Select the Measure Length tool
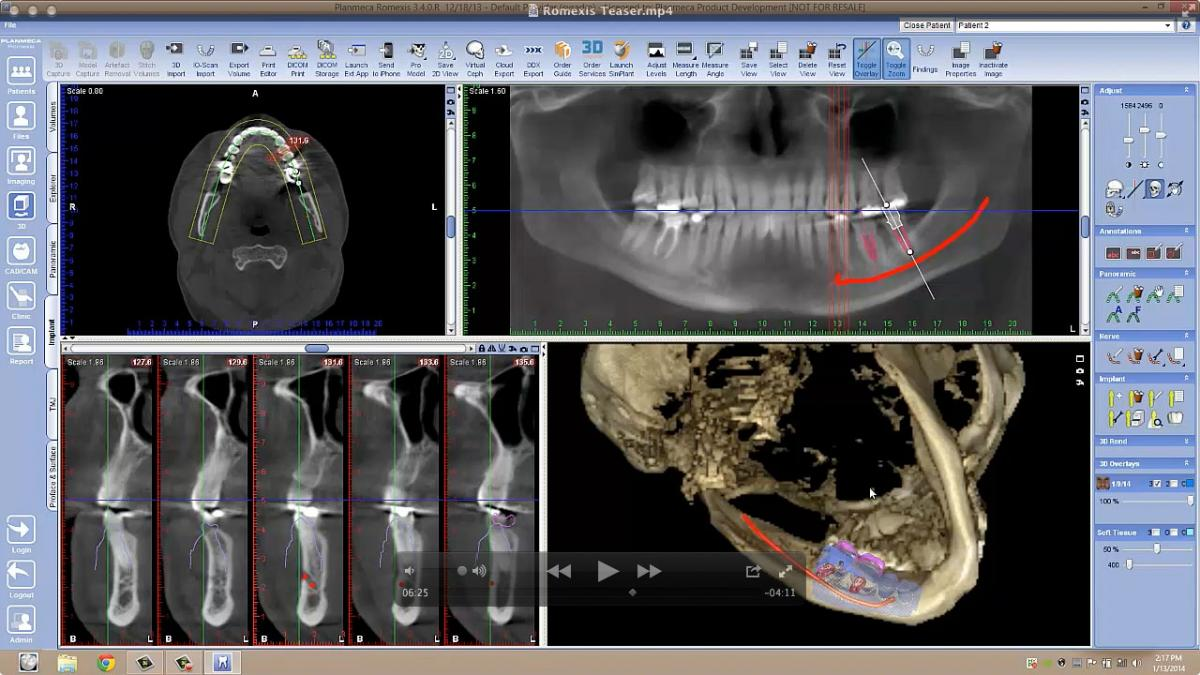The width and height of the screenshot is (1200, 675). (686, 59)
